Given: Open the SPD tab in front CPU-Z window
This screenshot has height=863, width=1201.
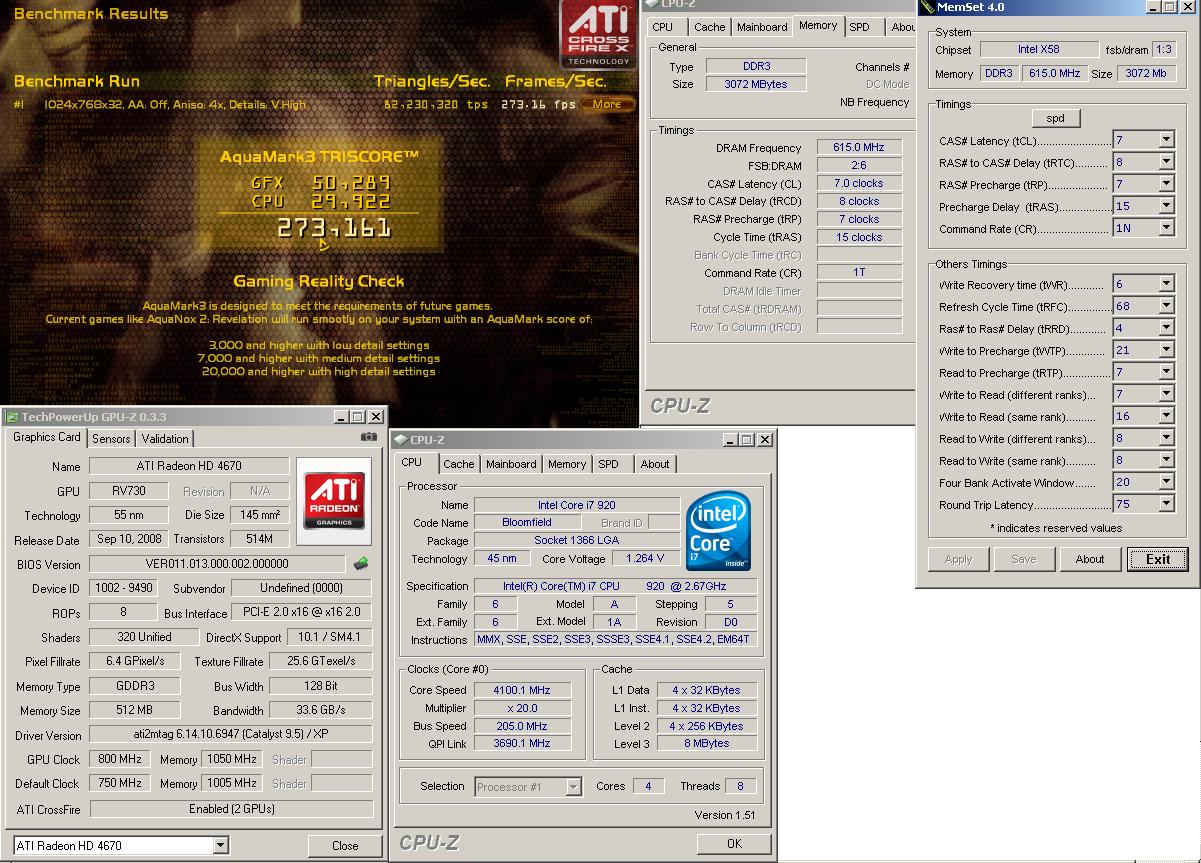Looking at the screenshot, I should 608,464.
